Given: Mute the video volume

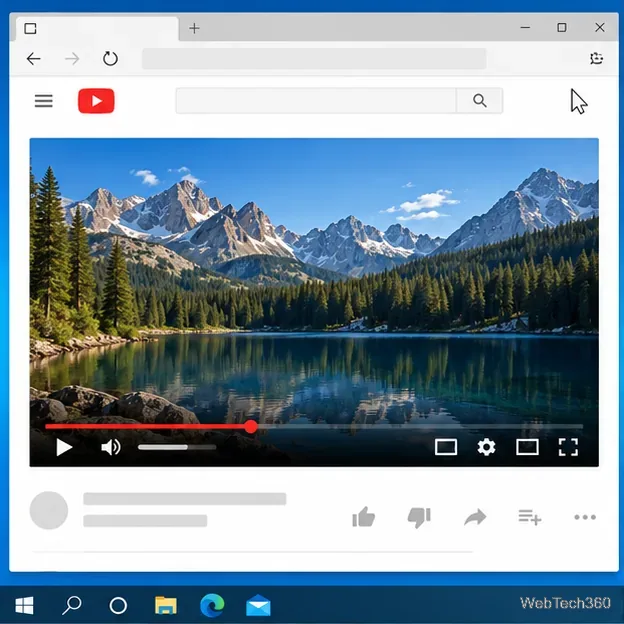Looking at the screenshot, I should click(111, 447).
